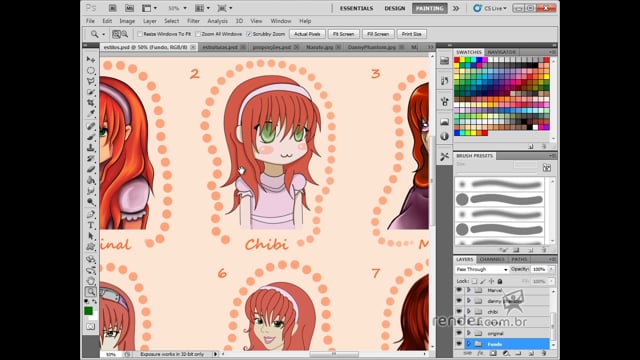Toggle lock transparent pixels
The width and height of the screenshot is (640, 360).
pos(474,281)
